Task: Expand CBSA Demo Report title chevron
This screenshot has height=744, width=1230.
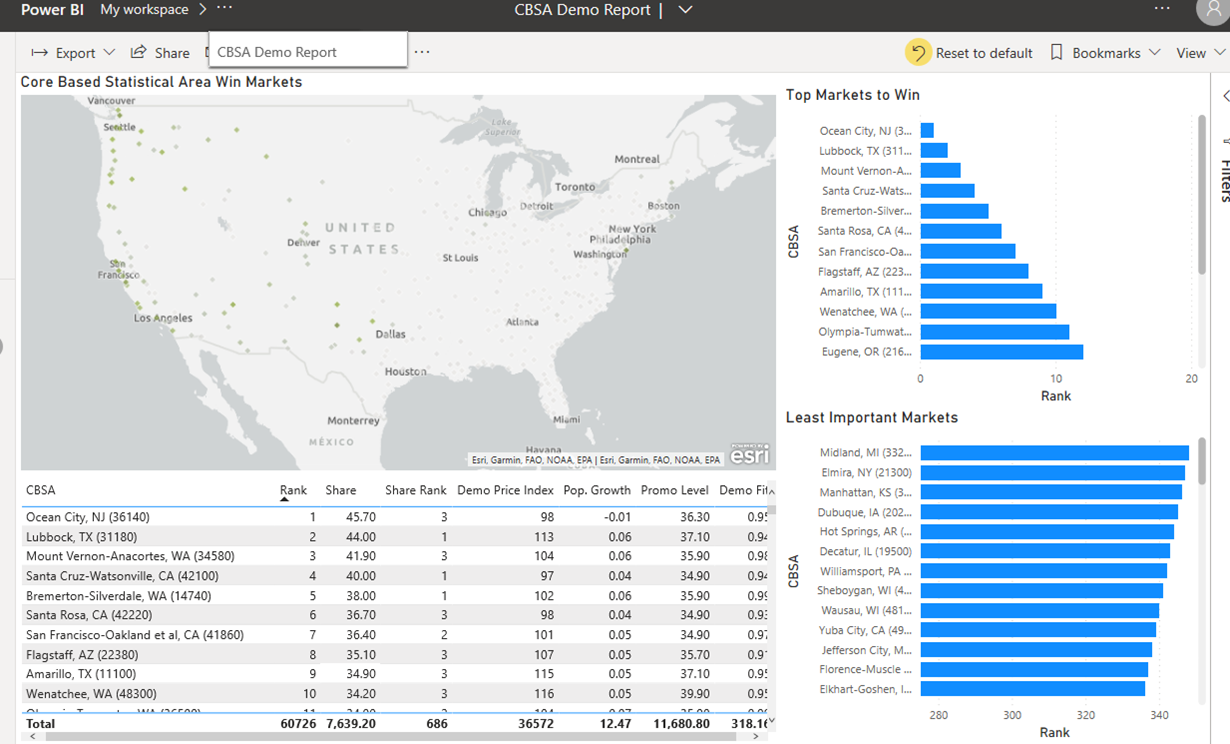Action: [685, 10]
